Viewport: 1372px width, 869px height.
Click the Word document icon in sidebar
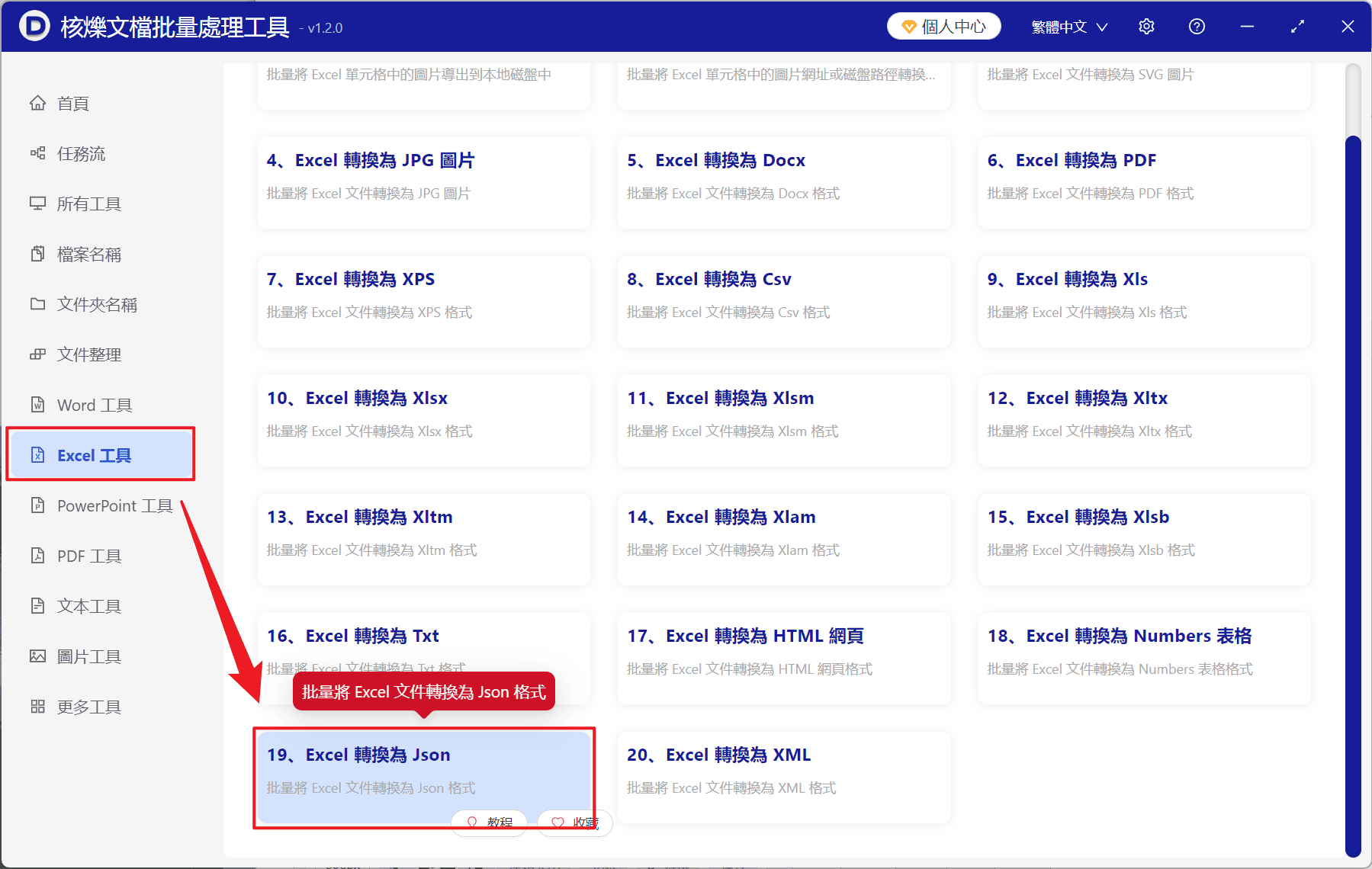tap(37, 405)
